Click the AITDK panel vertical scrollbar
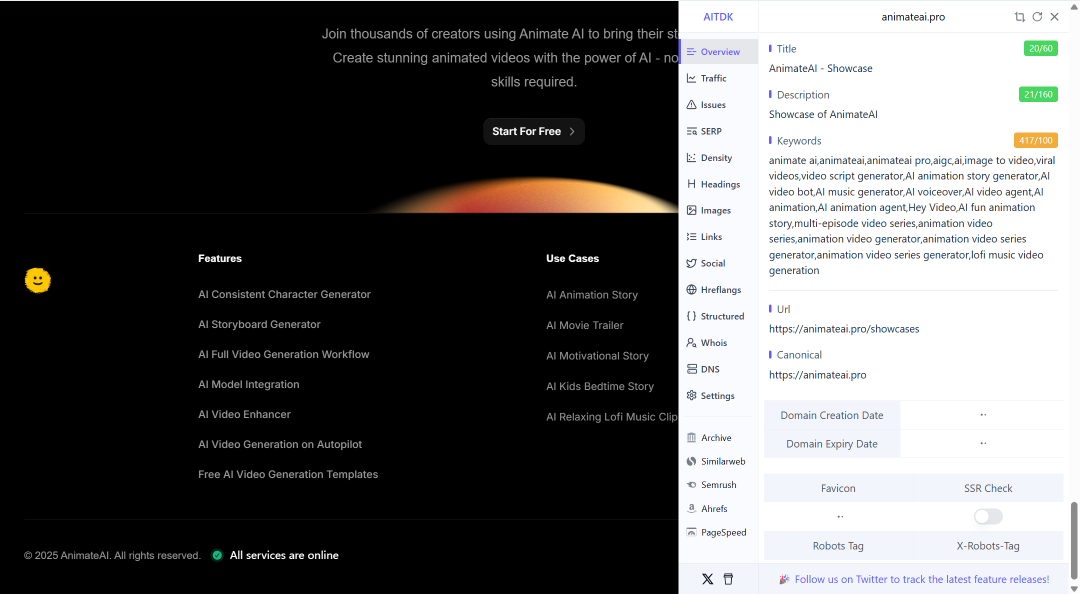The width and height of the screenshot is (1080, 594). coord(1073,539)
